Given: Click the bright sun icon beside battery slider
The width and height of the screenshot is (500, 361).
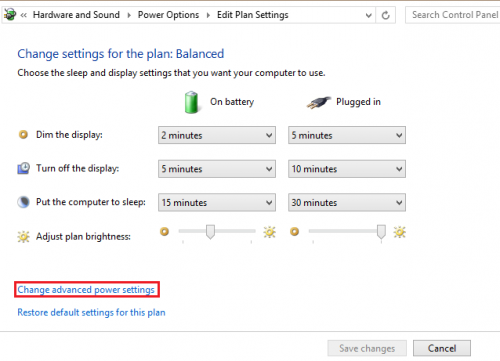Looking at the screenshot, I should tap(269, 232).
